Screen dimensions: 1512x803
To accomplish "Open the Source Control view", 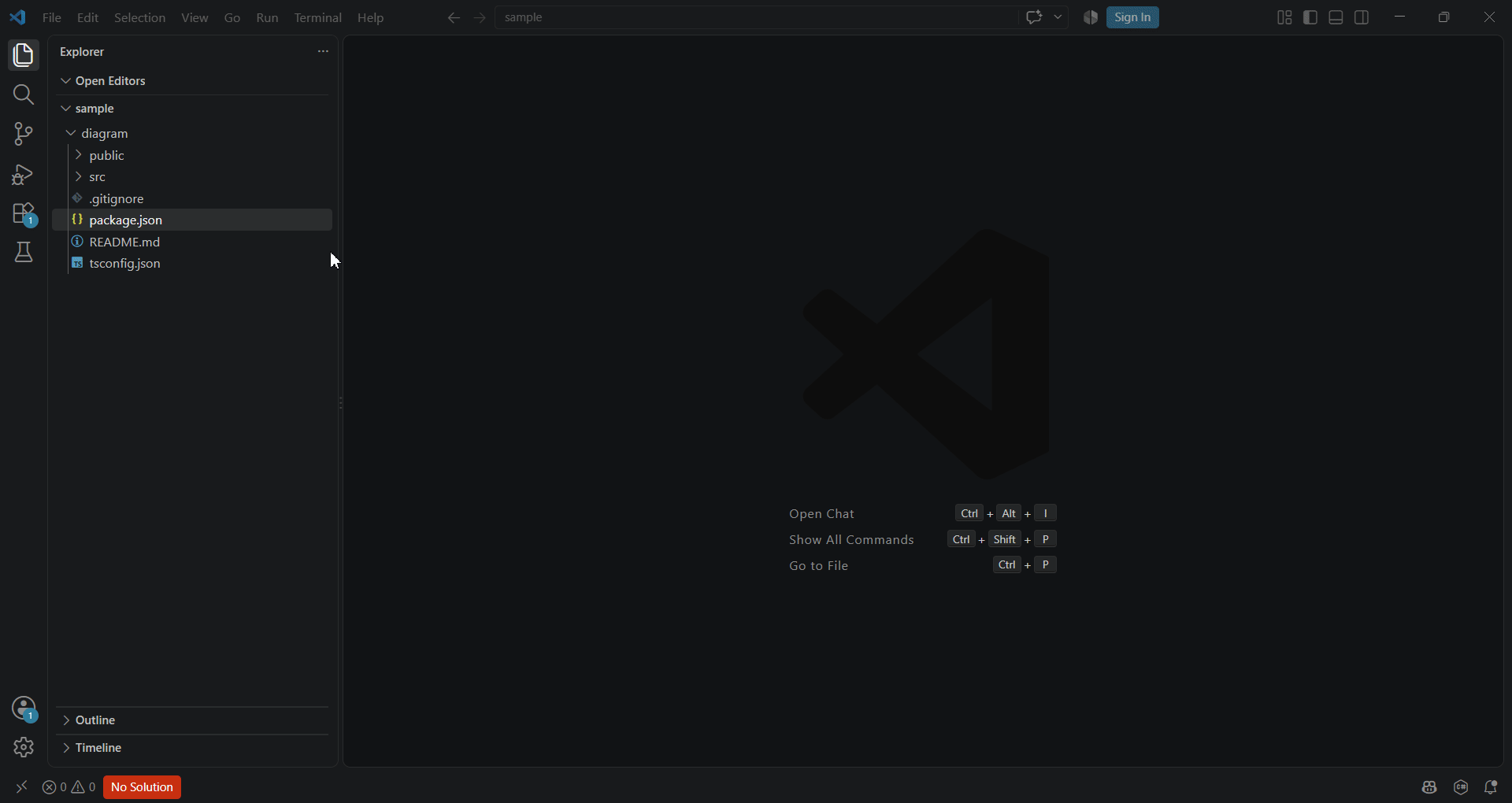I will [x=24, y=134].
